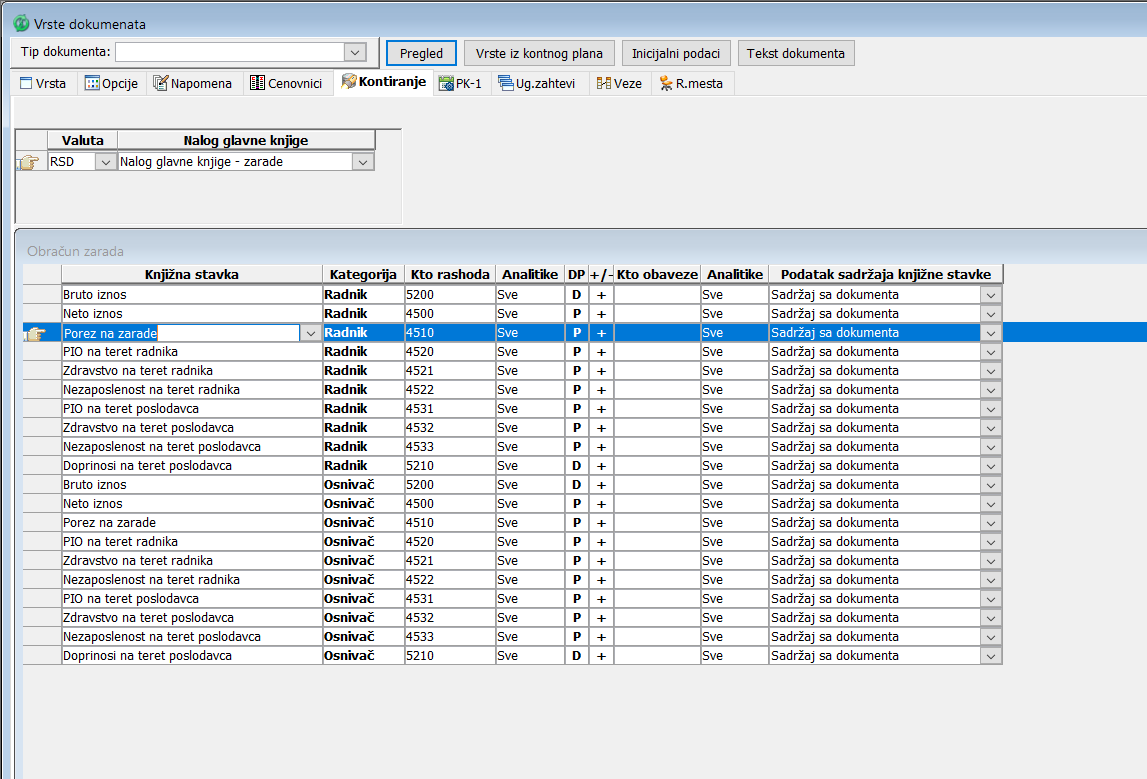Click the Vrste dokumenata window icon

20,22
